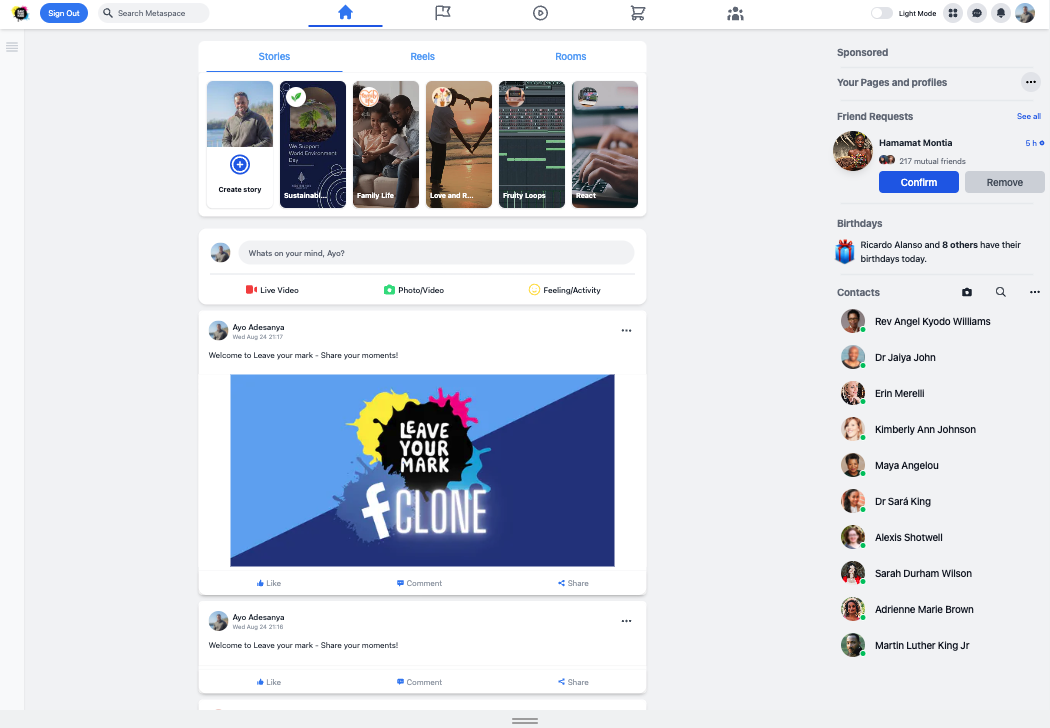
Task: Open the Groups people icon
Action: 735,13
